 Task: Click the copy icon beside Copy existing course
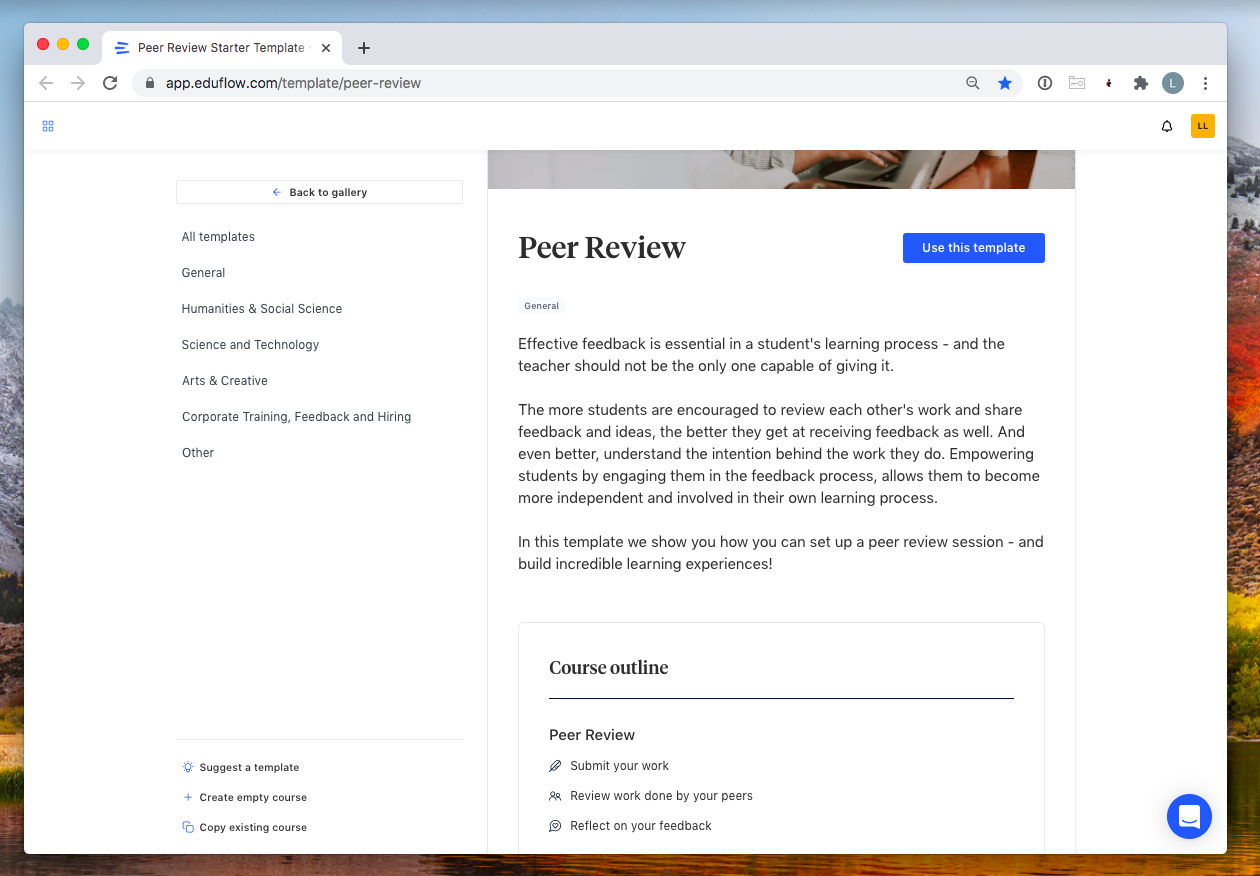pyautogui.click(x=188, y=827)
